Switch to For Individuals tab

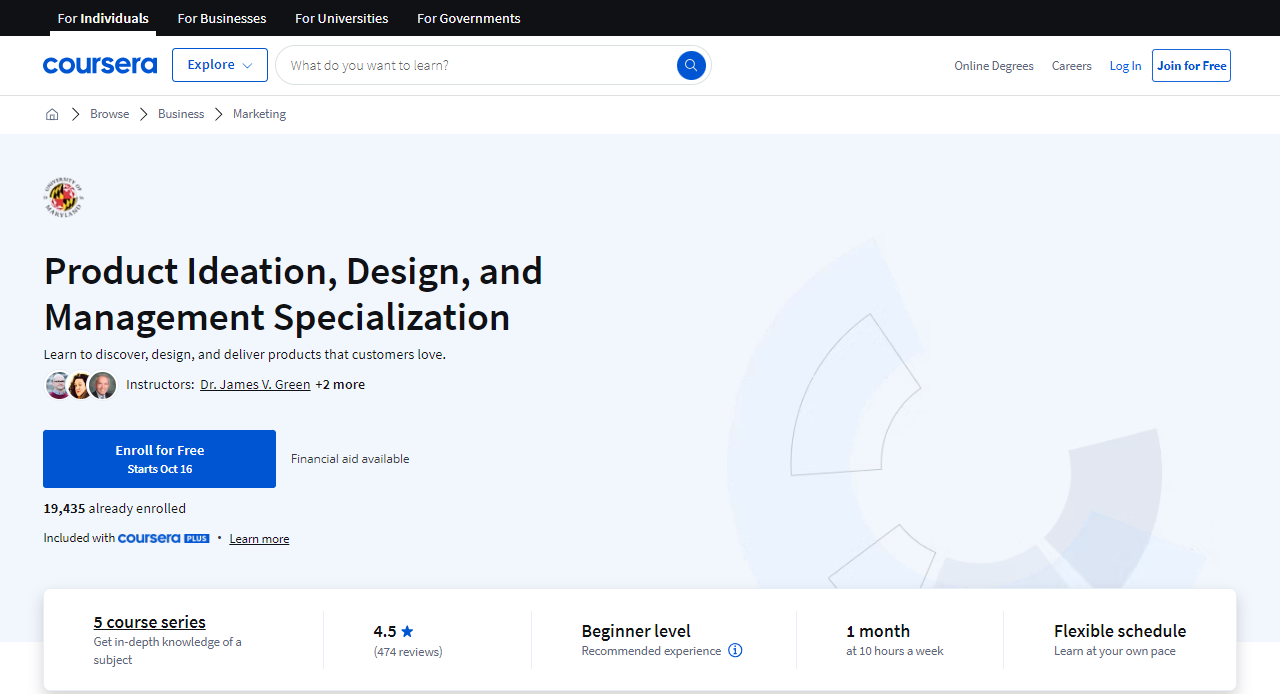(103, 18)
